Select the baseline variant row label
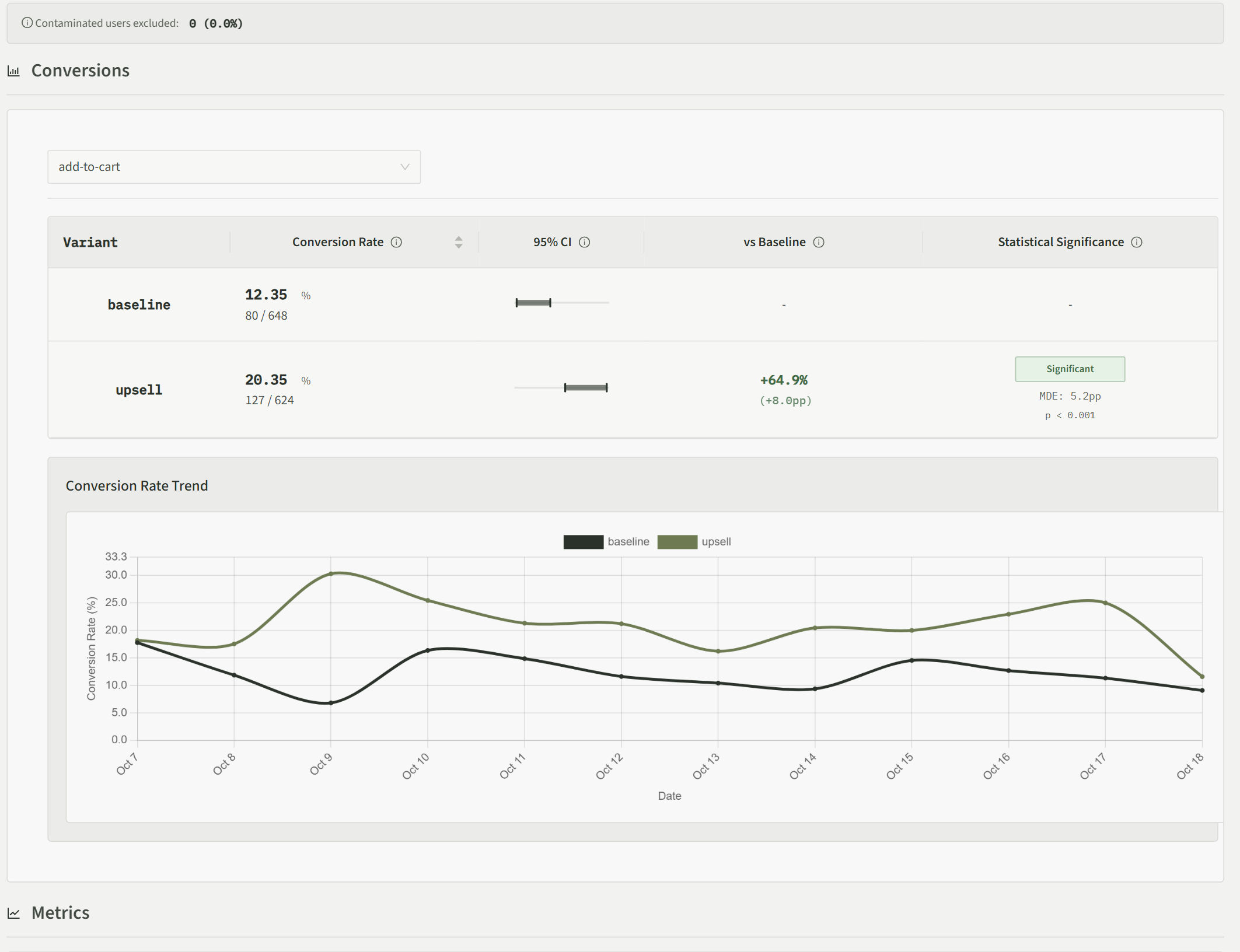 click(139, 304)
